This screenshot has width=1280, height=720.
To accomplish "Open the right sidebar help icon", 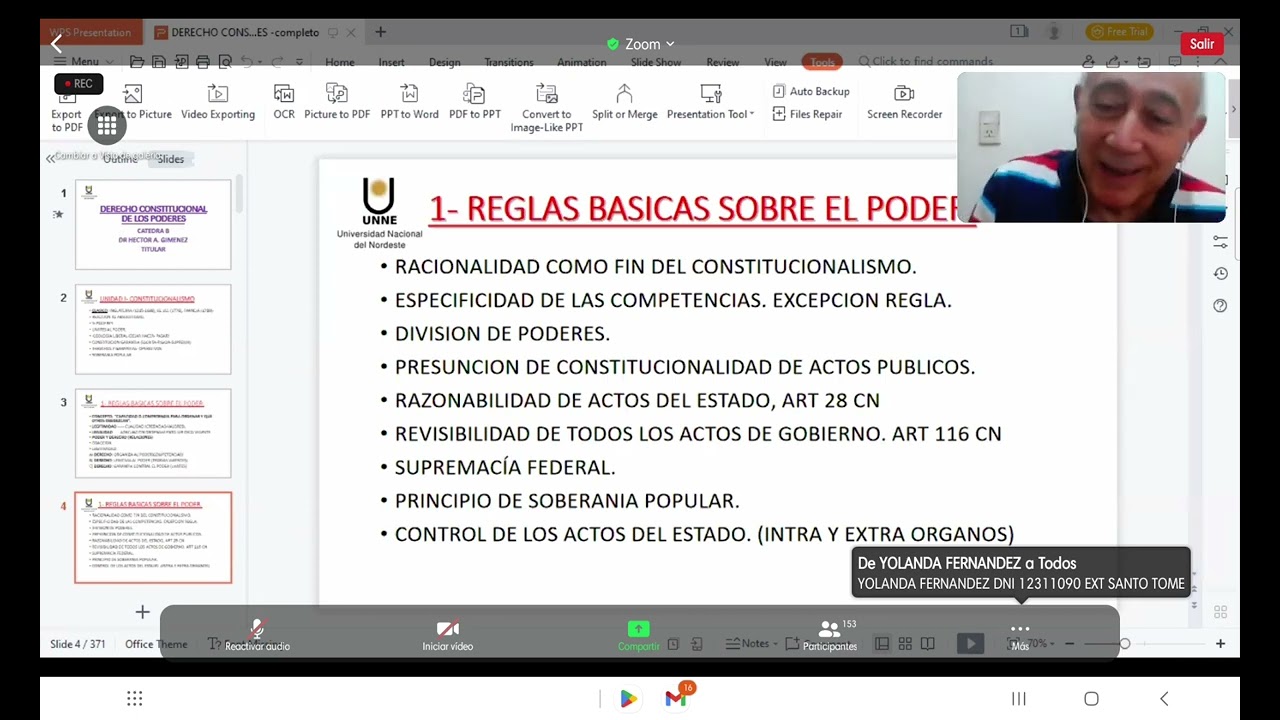I will click(x=1220, y=306).
